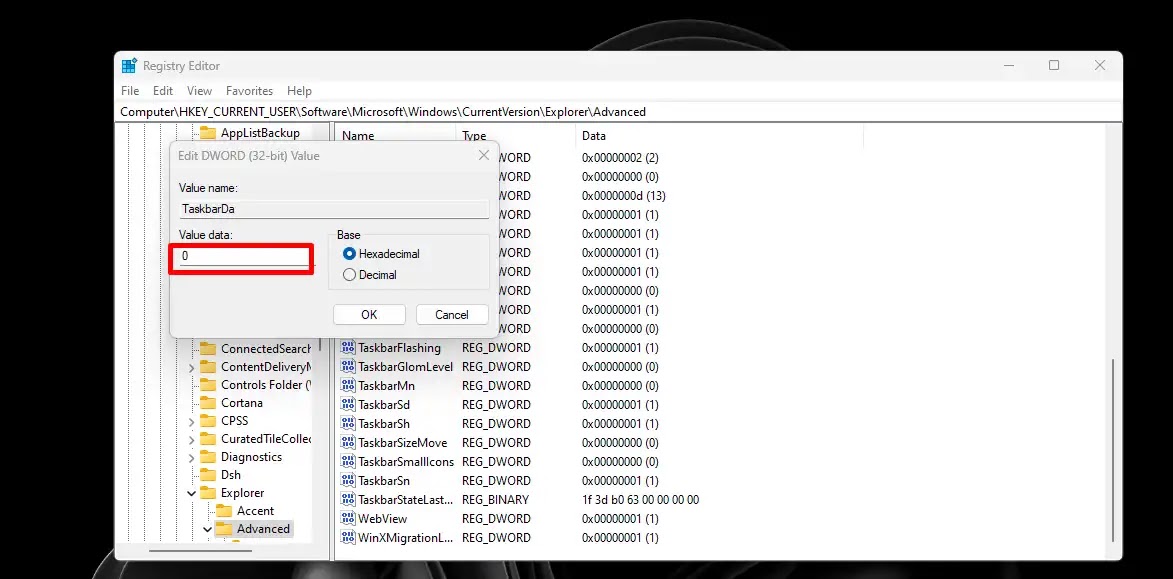
Task: Select the TaskbarGlomLevel value icon
Action: point(347,367)
